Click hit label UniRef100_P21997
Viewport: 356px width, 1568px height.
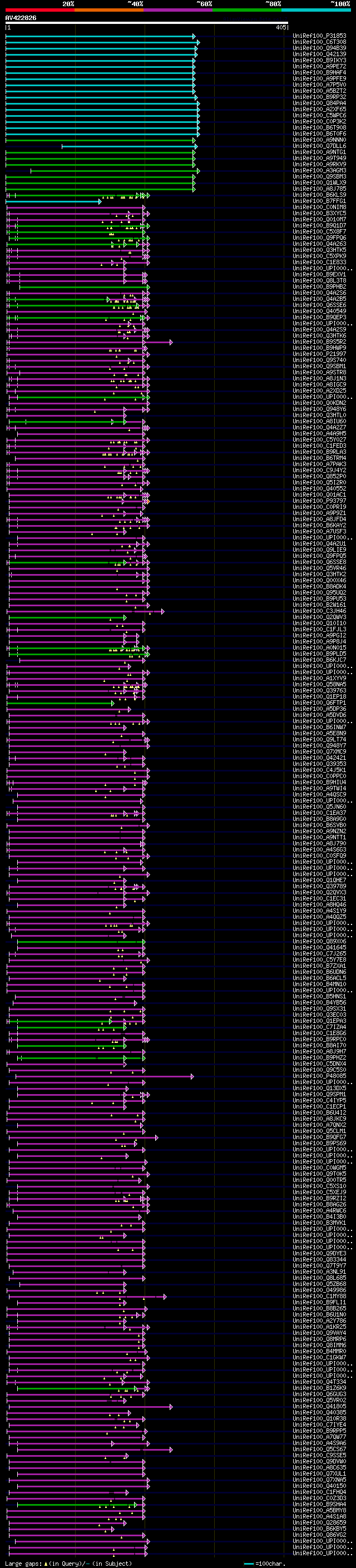click(x=319, y=354)
